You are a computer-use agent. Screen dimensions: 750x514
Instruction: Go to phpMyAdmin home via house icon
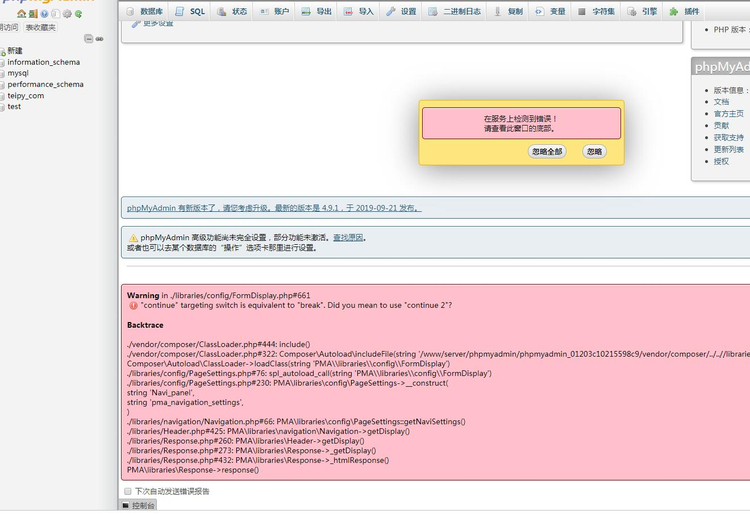(x=21, y=14)
